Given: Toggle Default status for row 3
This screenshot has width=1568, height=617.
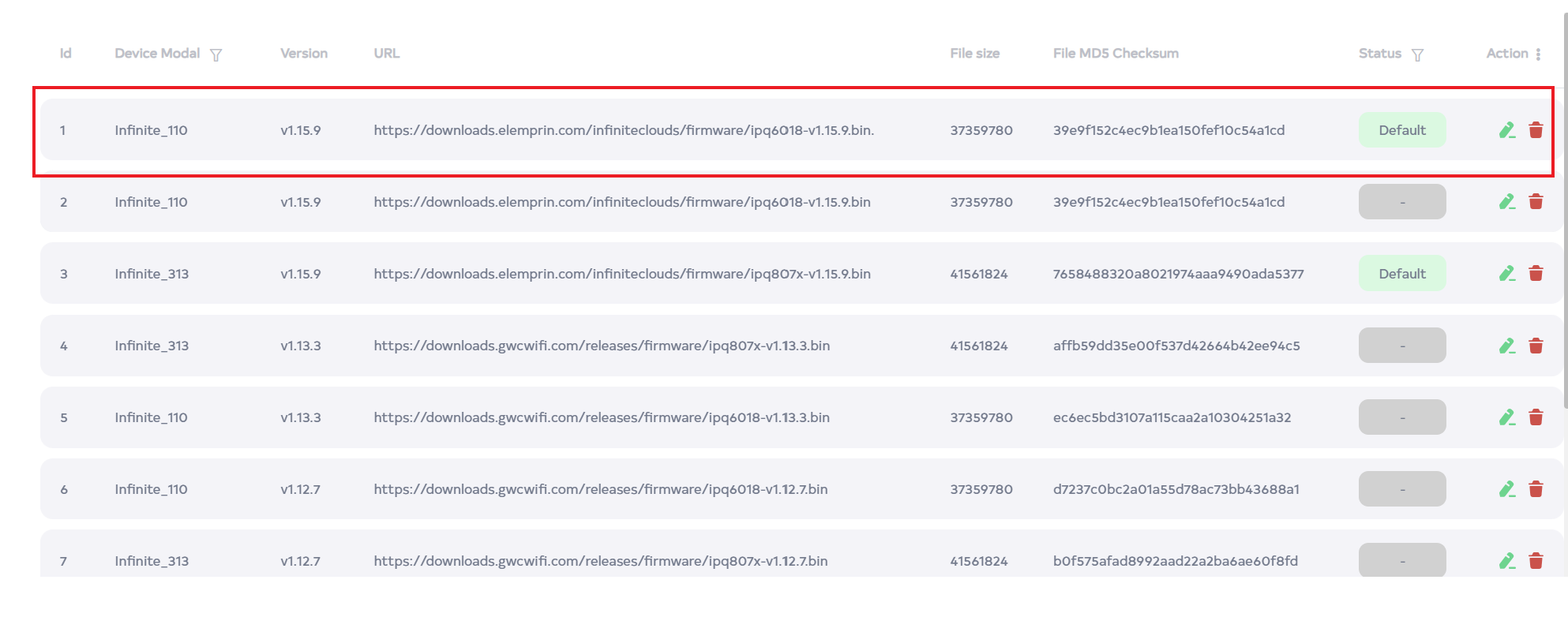Looking at the screenshot, I should (x=1401, y=274).
